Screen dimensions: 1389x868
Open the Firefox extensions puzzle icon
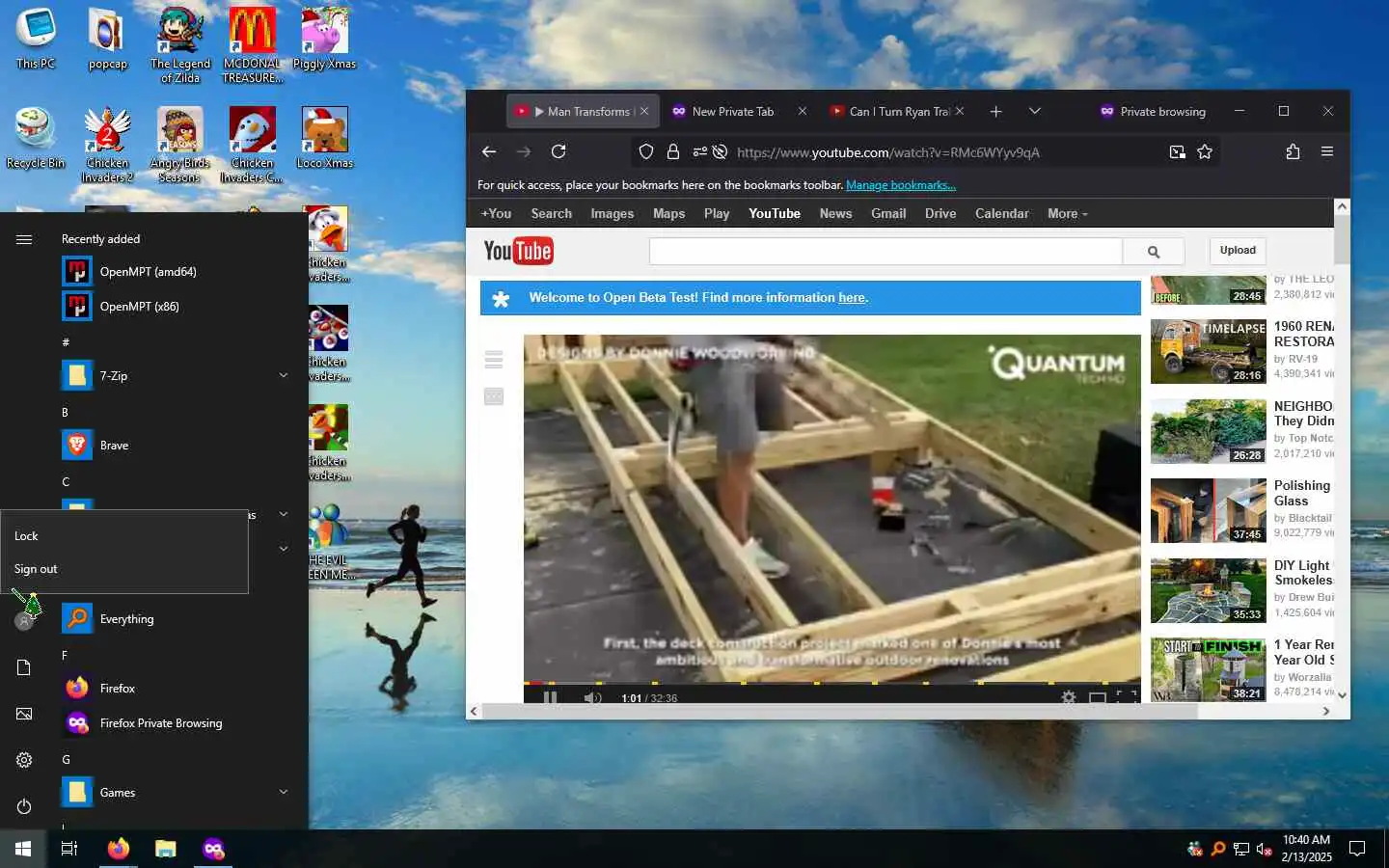click(1293, 151)
